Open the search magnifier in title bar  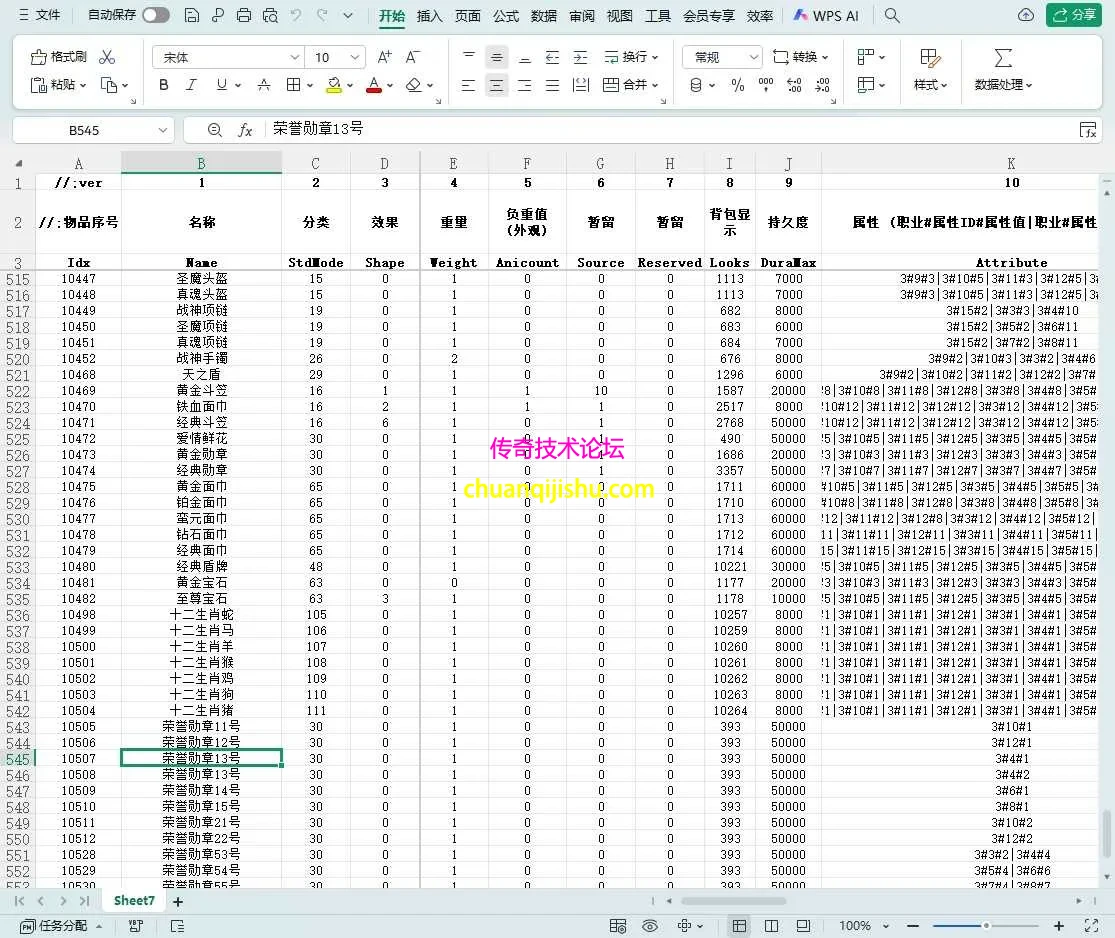(x=891, y=15)
